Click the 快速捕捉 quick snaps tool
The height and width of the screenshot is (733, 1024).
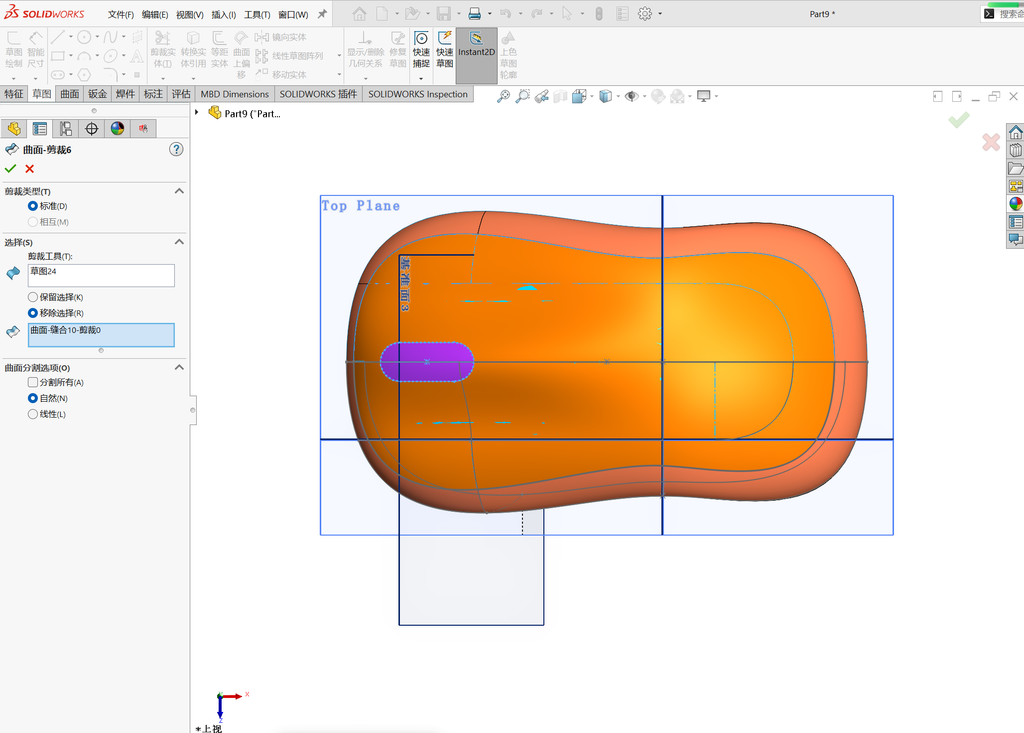(421, 50)
